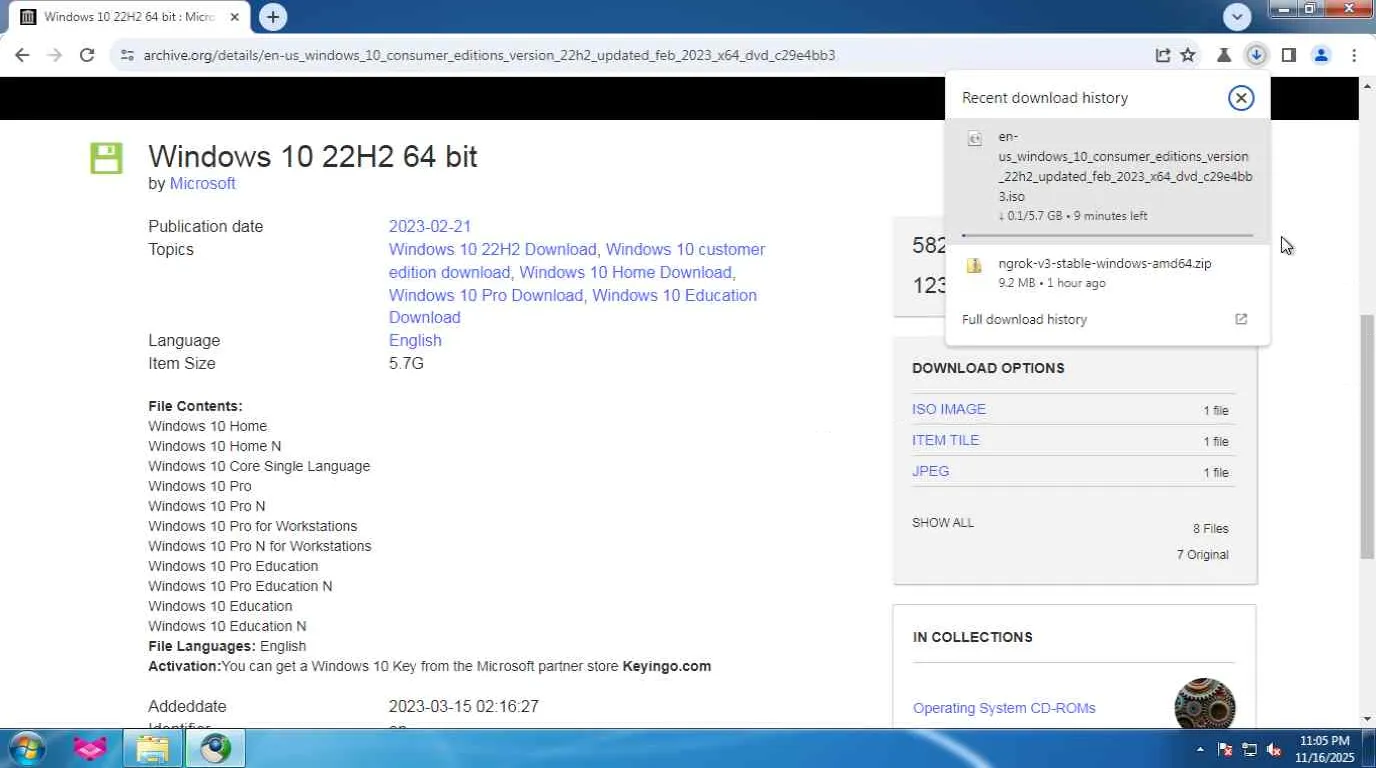Select the downloading ISO file entry
Viewport: 1376px width, 768px height.
pyautogui.click(x=1107, y=181)
